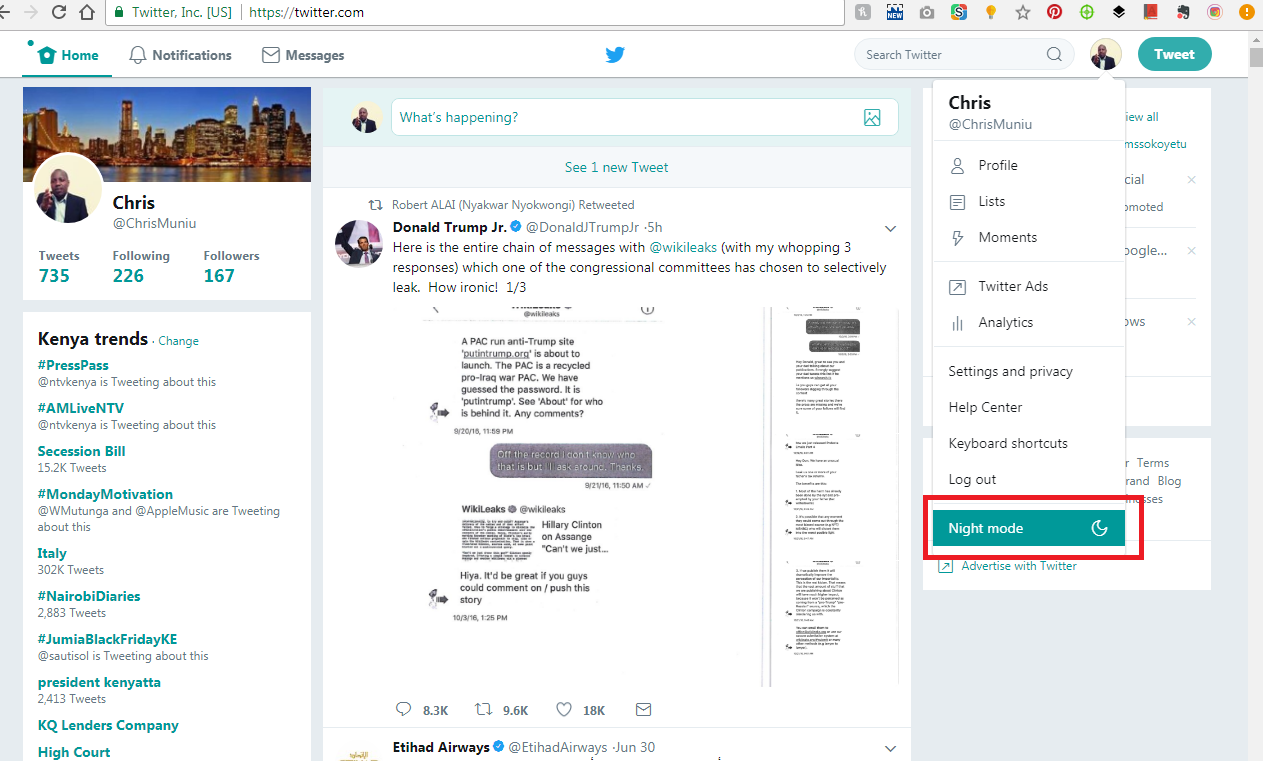Open Secession Bill trend

81,451
